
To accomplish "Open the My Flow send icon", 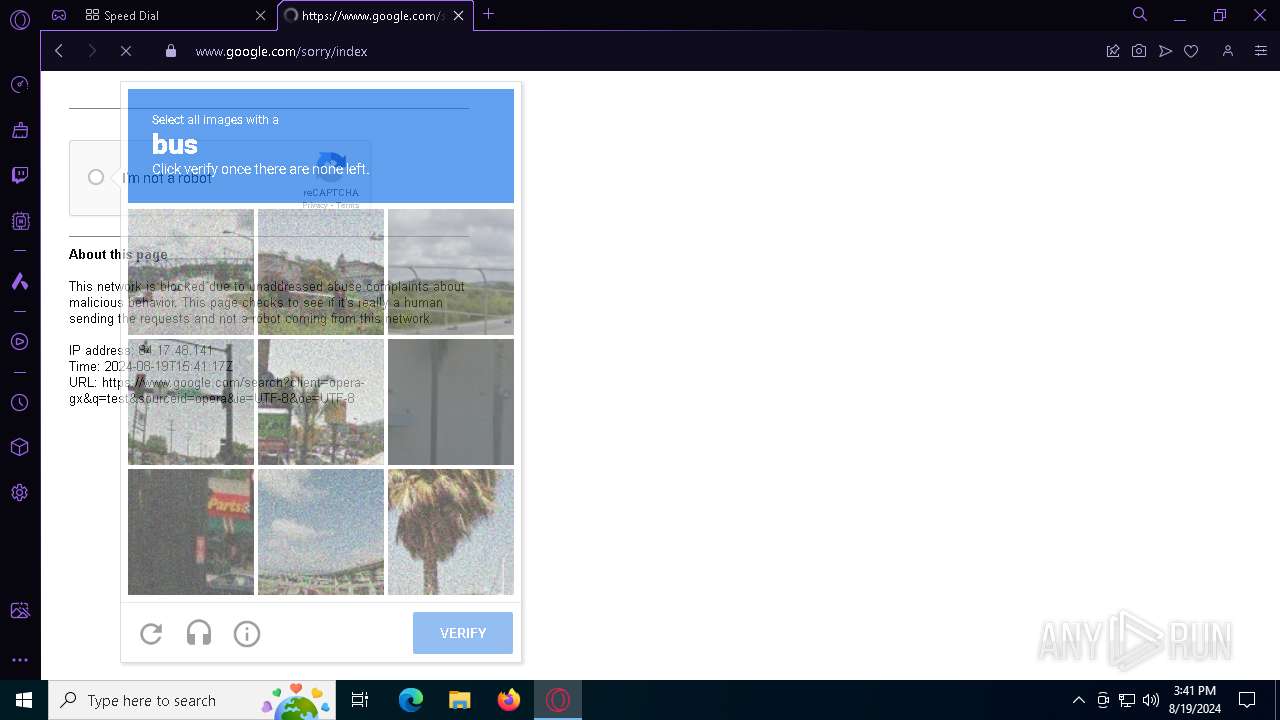I will 1165,51.
